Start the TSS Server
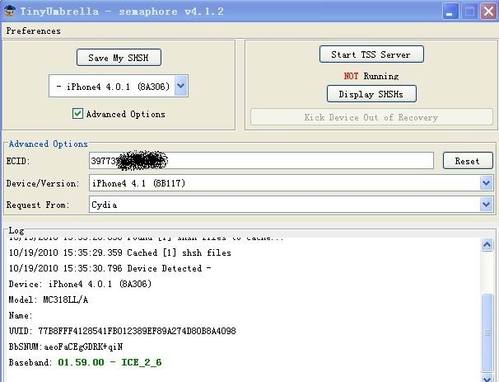 click(x=371, y=54)
